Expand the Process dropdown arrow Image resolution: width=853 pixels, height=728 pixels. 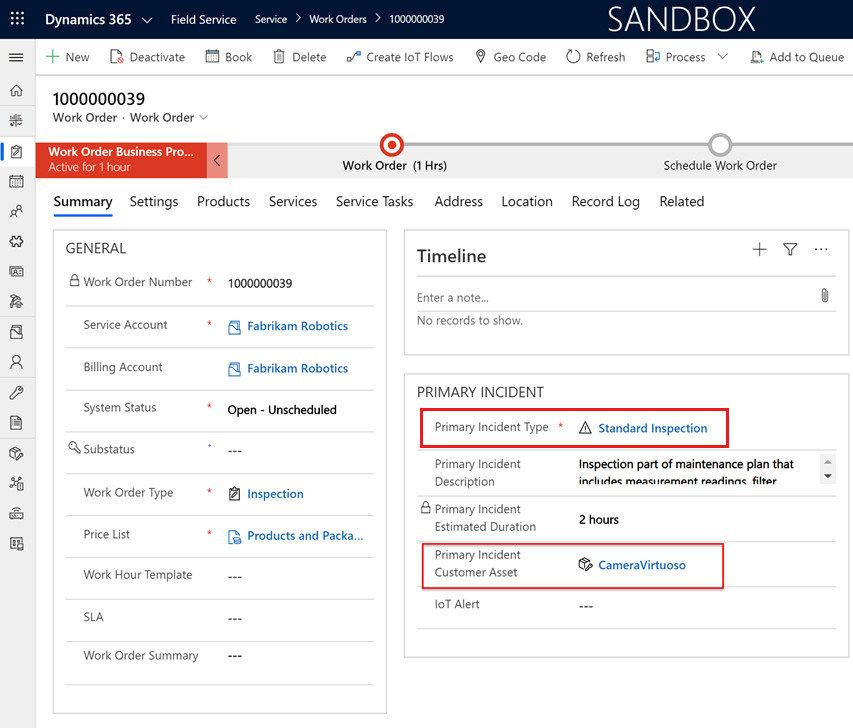[x=722, y=57]
